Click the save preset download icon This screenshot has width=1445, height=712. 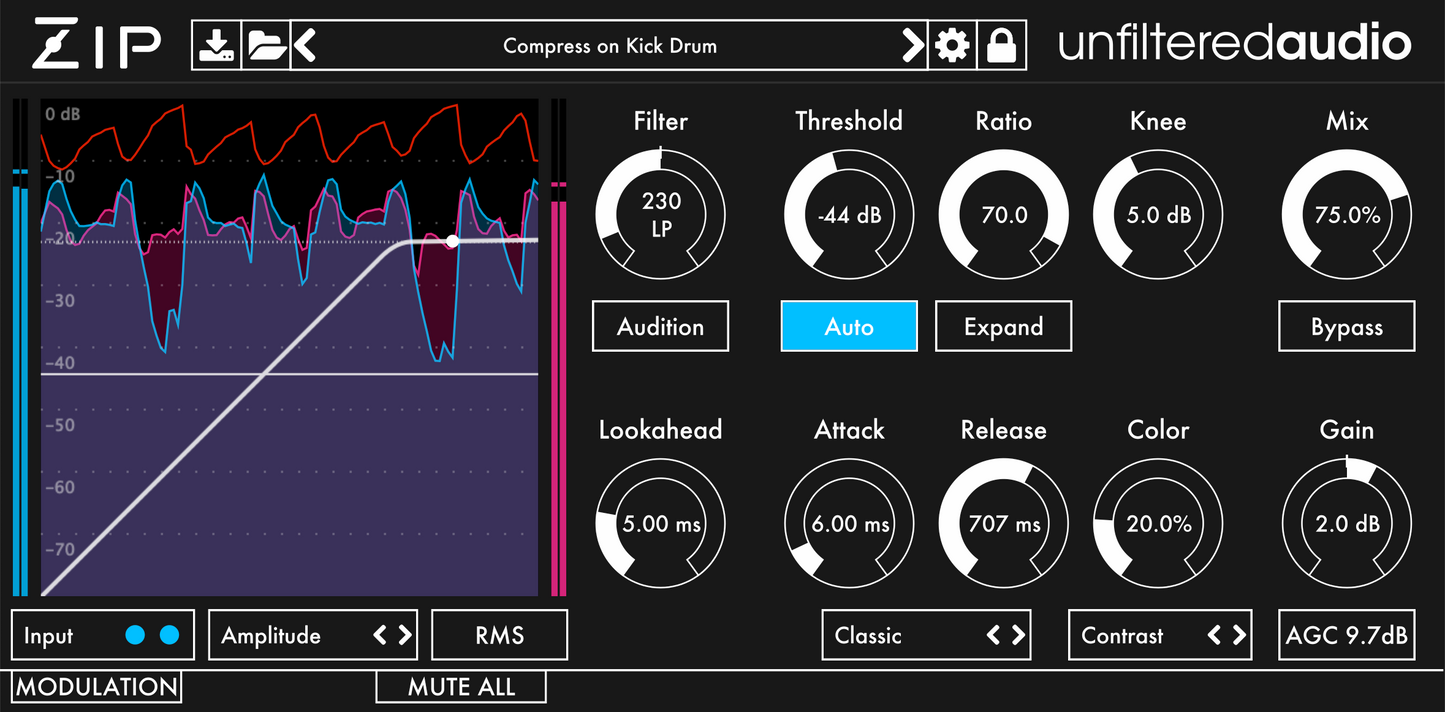coord(217,46)
